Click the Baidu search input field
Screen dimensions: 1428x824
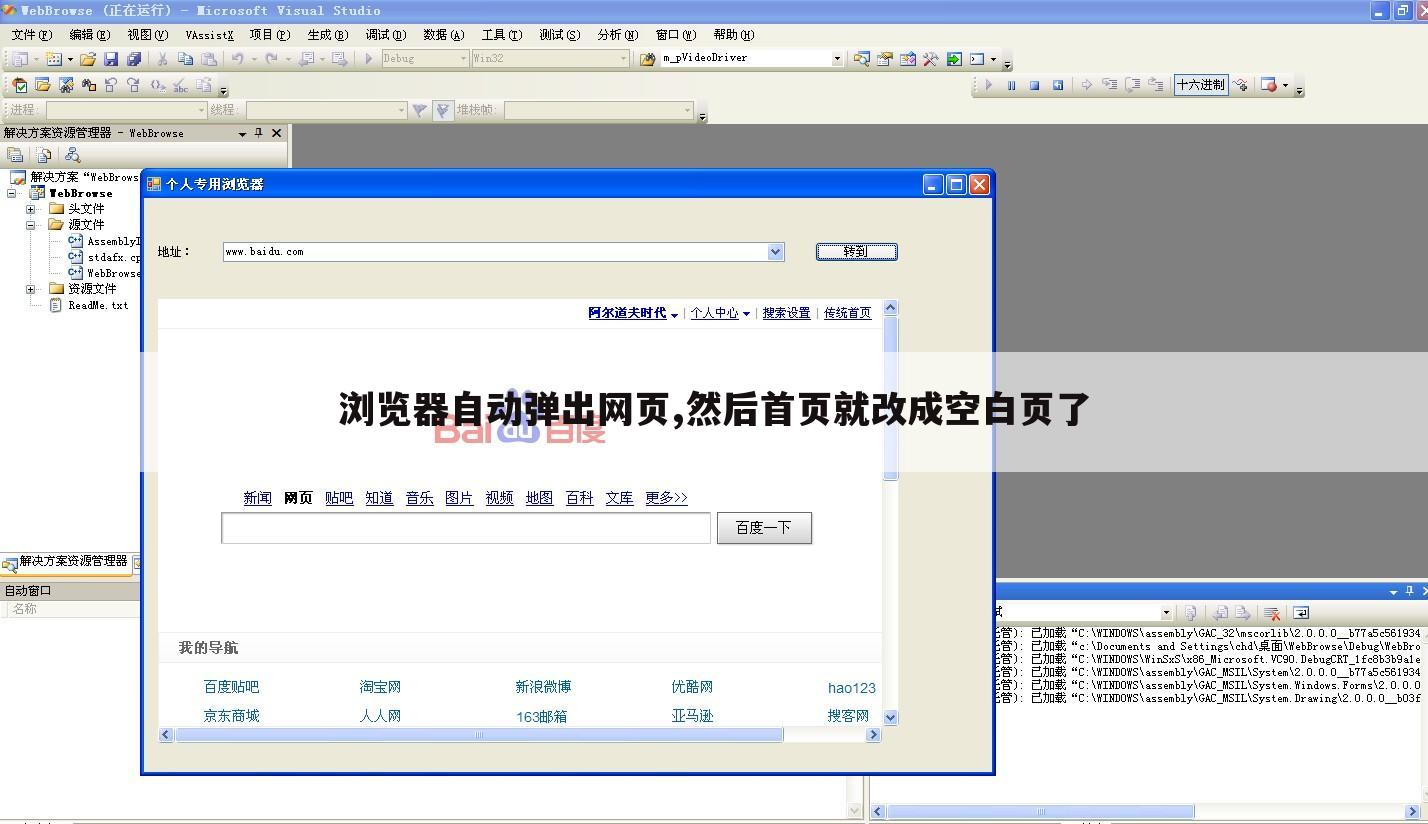point(466,528)
